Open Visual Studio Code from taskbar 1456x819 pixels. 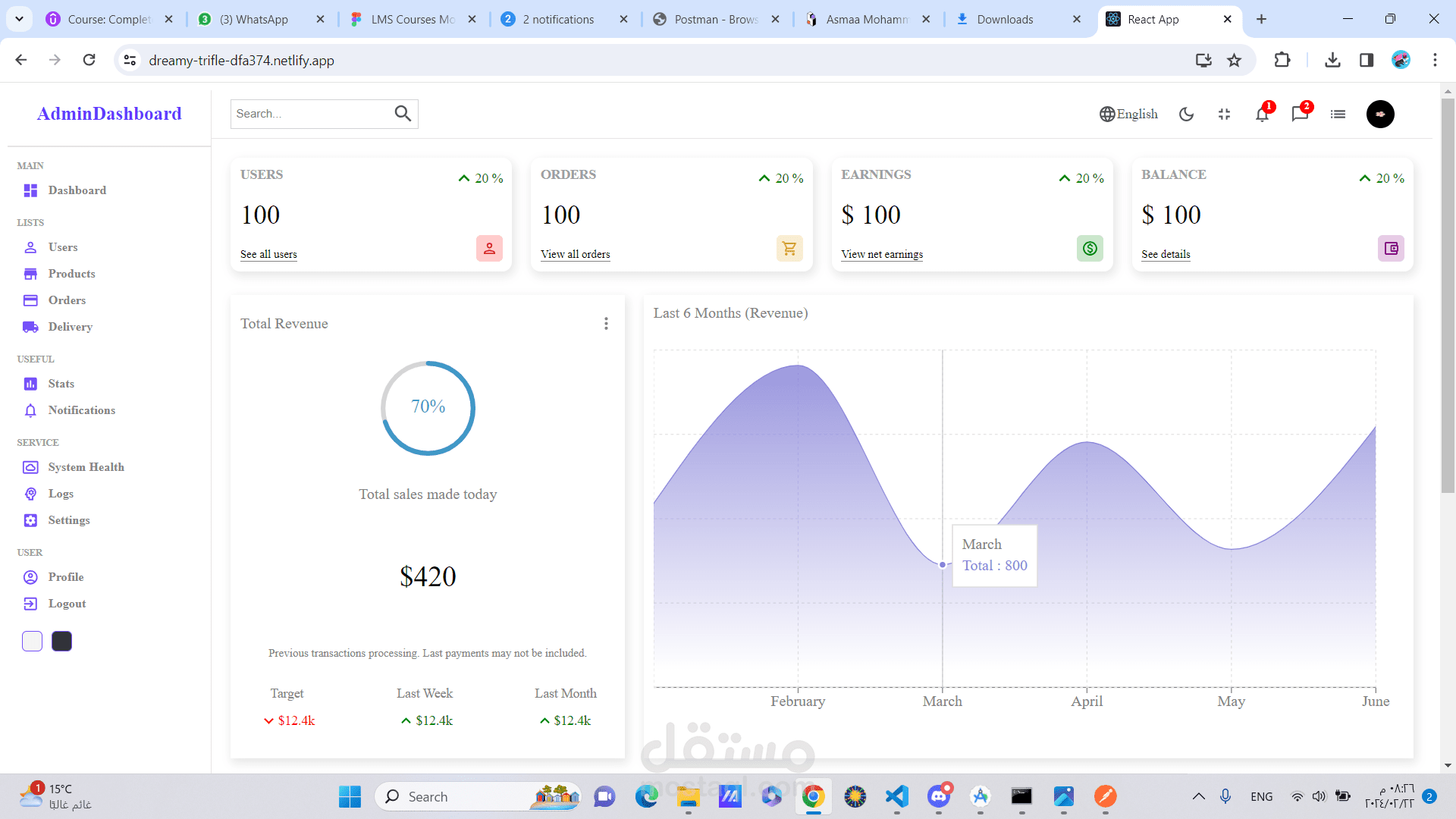pyautogui.click(x=897, y=796)
